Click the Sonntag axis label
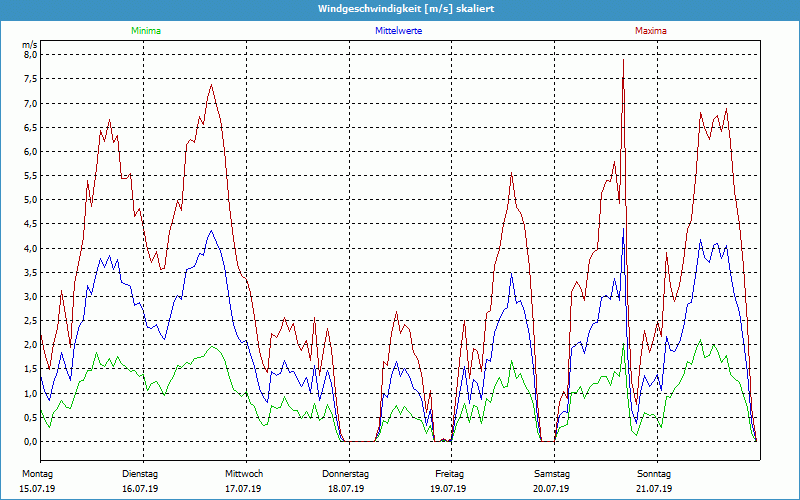 click(x=654, y=474)
